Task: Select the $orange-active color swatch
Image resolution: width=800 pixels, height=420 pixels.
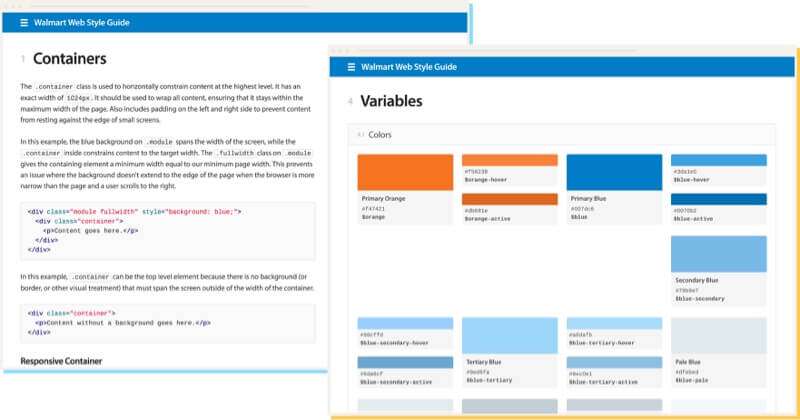Action: click(510, 199)
